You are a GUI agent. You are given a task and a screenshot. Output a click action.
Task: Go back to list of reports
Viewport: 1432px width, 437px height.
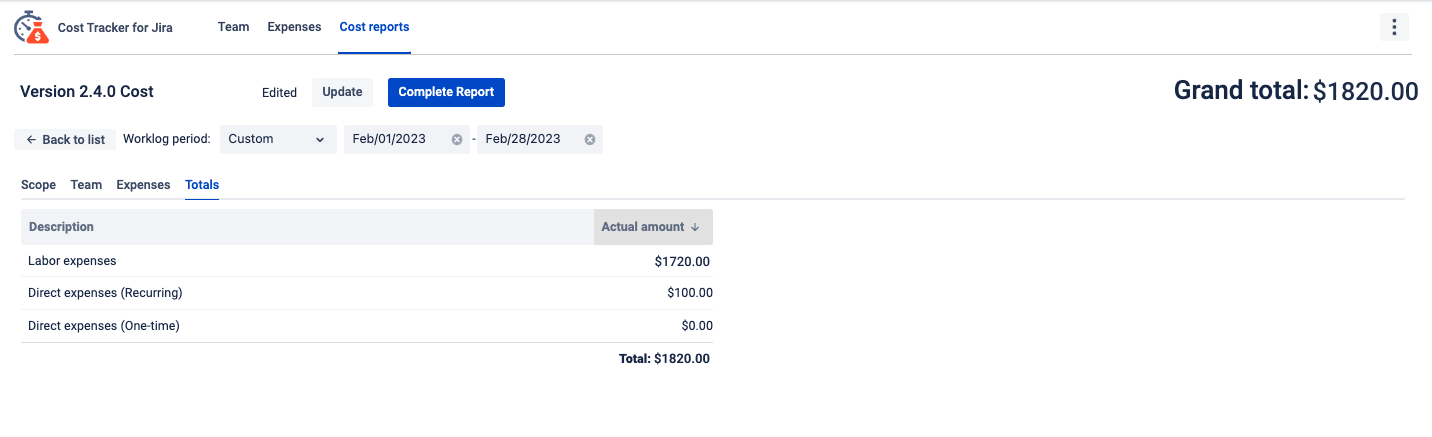pos(66,140)
